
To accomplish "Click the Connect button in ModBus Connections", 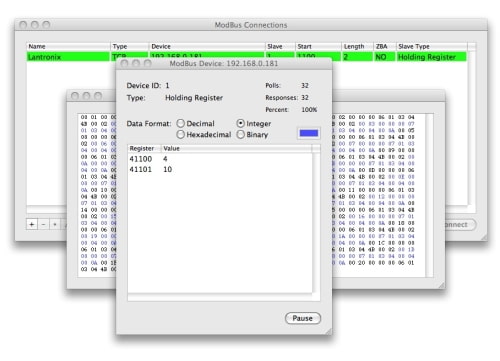I will click(x=460, y=225).
